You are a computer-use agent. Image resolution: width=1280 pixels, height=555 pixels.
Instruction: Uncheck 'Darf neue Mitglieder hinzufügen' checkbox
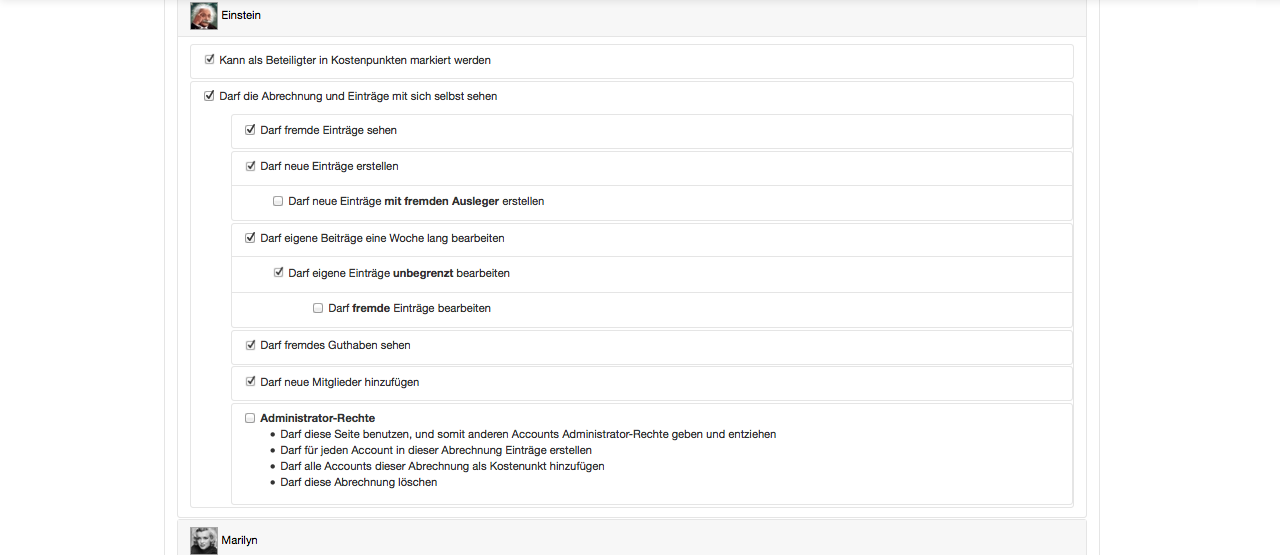[x=251, y=381]
